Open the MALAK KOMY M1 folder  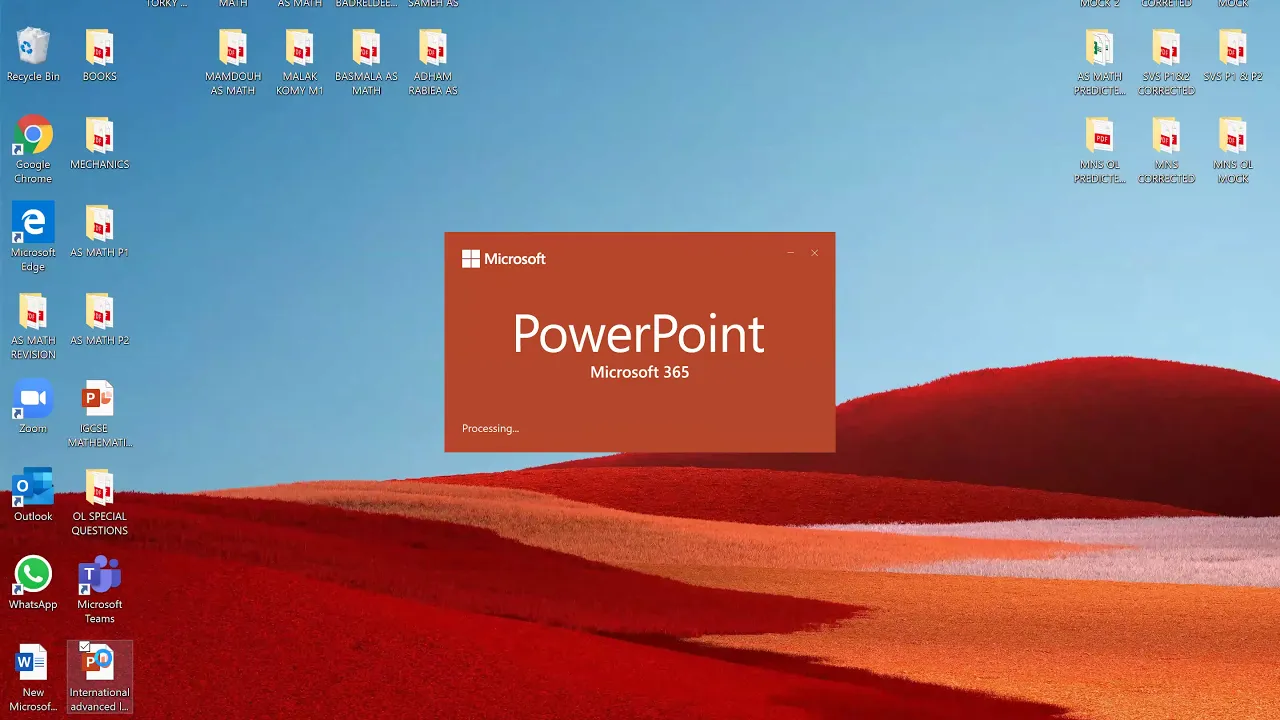click(300, 63)
